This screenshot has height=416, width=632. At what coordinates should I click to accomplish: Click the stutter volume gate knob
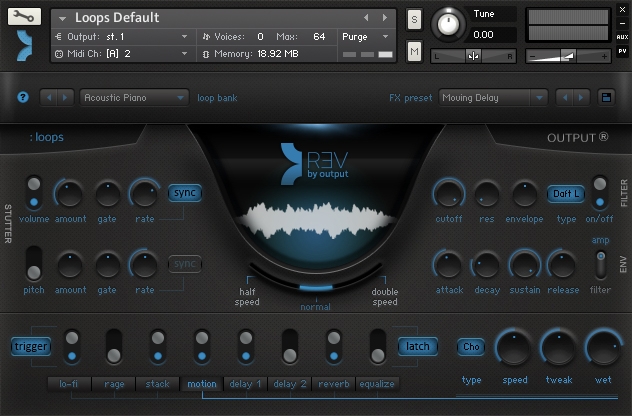[x=108, y=194]
